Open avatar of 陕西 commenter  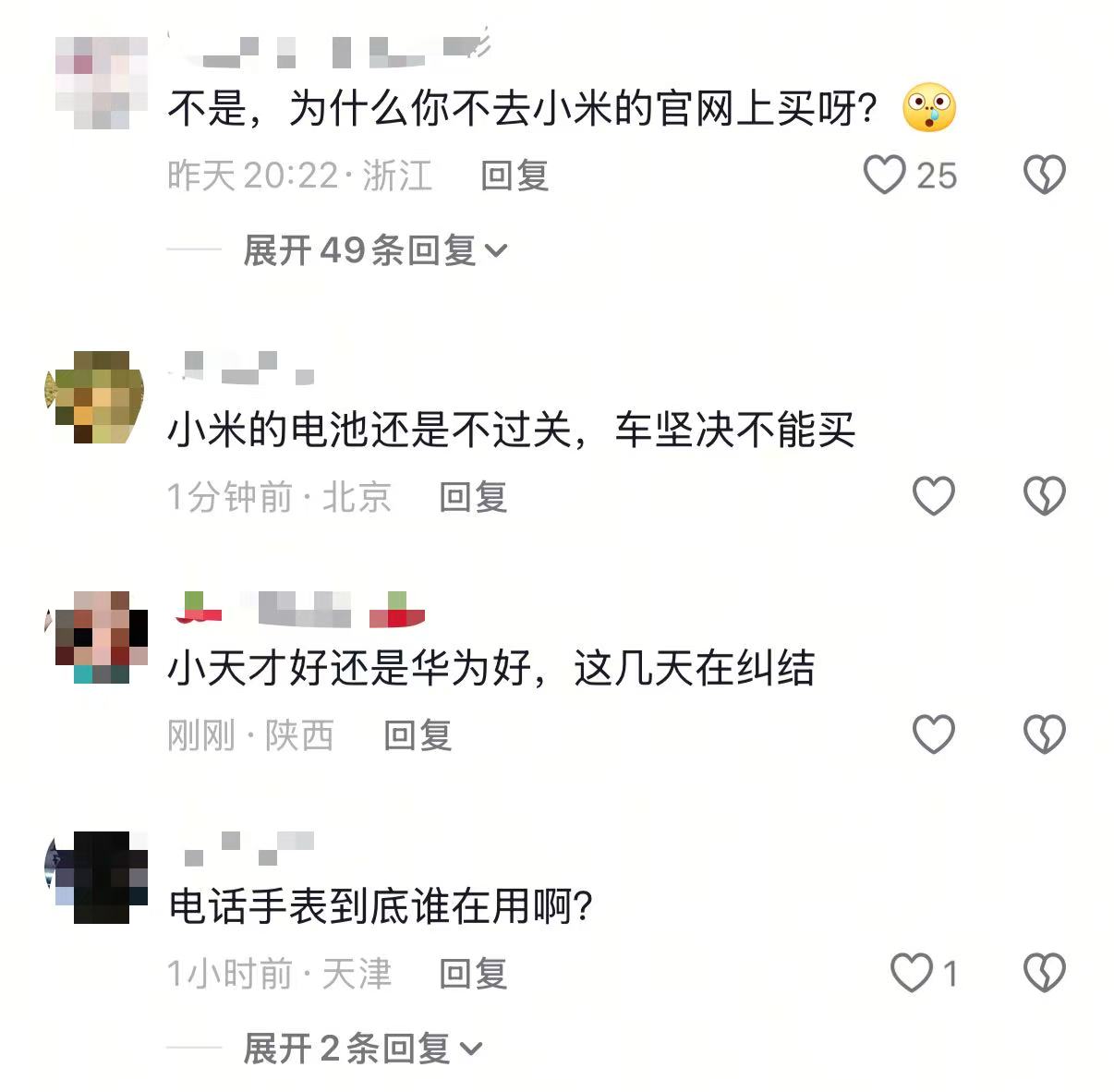pyautogui.click(x=96, y=637)
